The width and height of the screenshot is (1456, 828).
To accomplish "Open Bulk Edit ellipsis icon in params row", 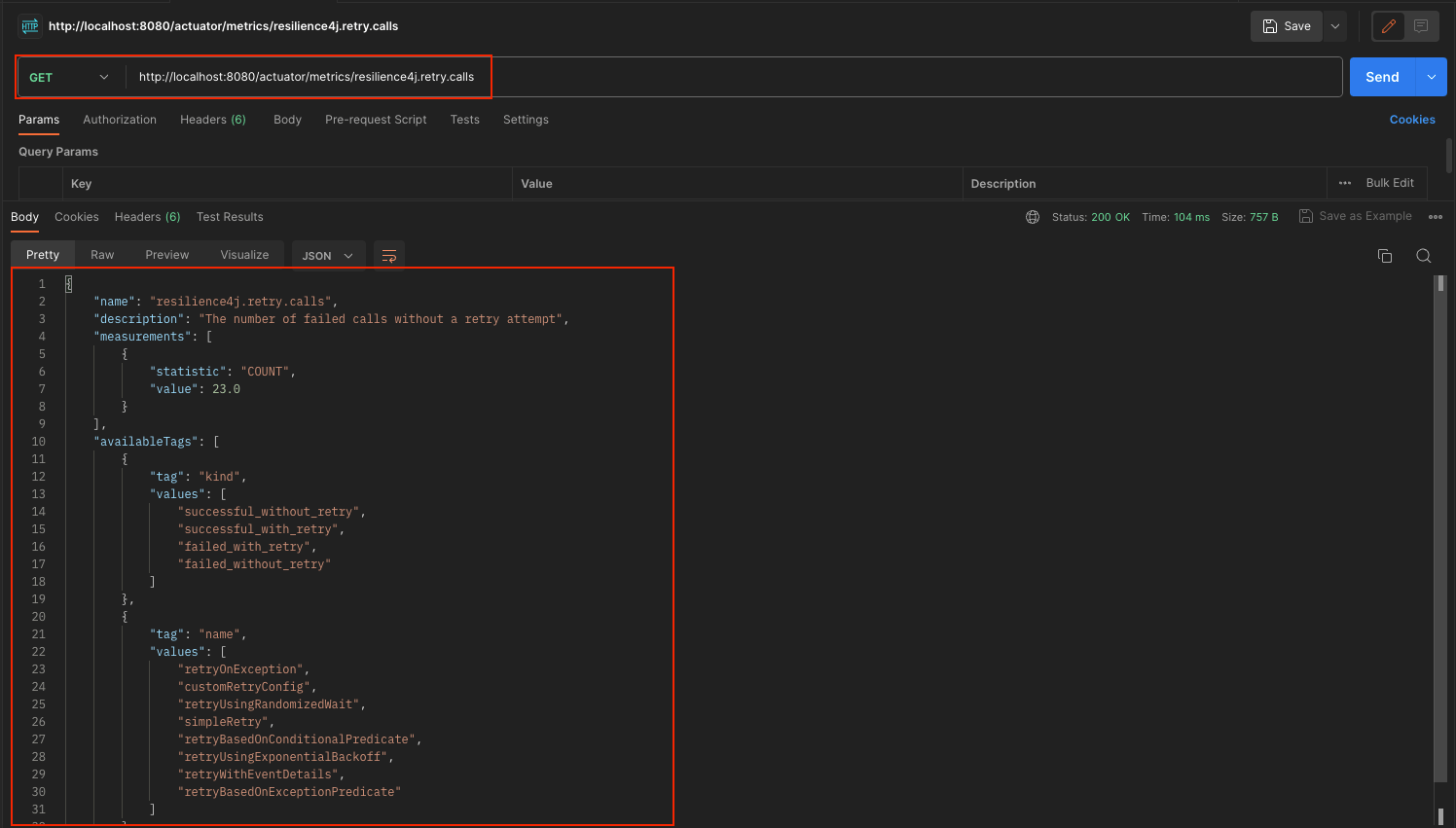I will click(x=1345, y=183).
